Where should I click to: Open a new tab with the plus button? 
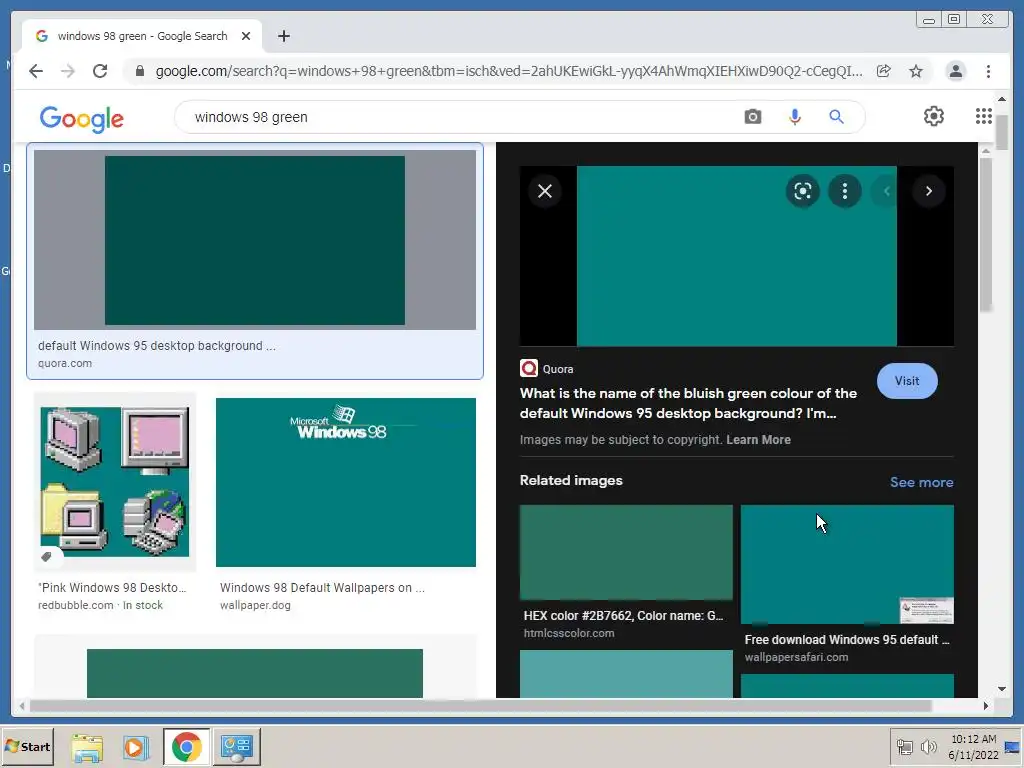pos(283,36)
